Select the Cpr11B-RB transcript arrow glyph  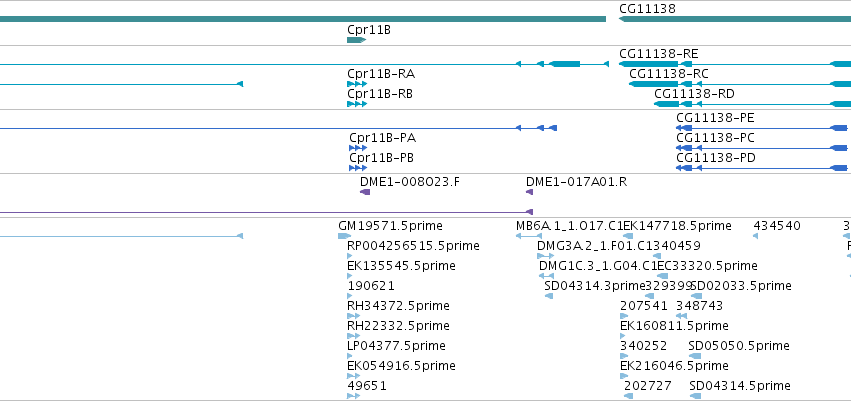pos(357,104)
